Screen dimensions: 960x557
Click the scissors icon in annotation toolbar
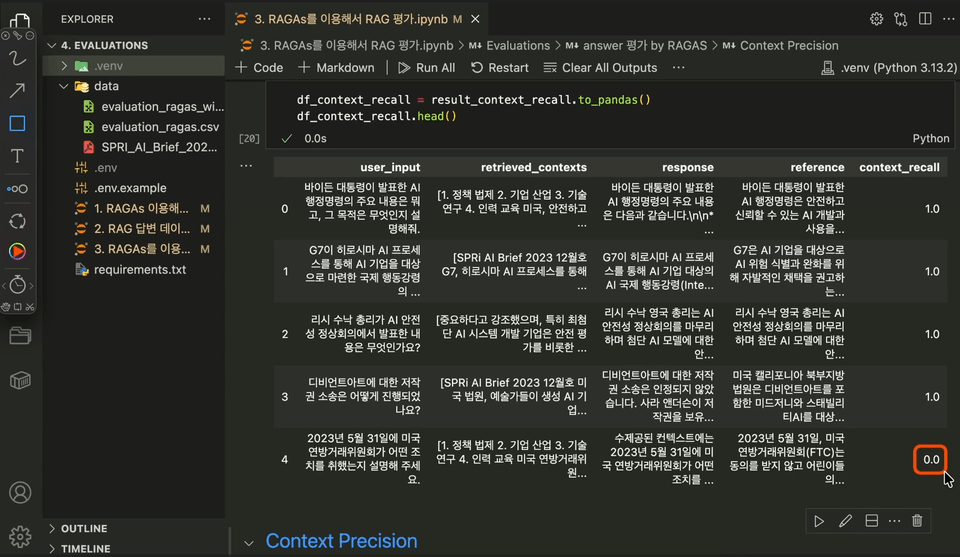point(29,307)
